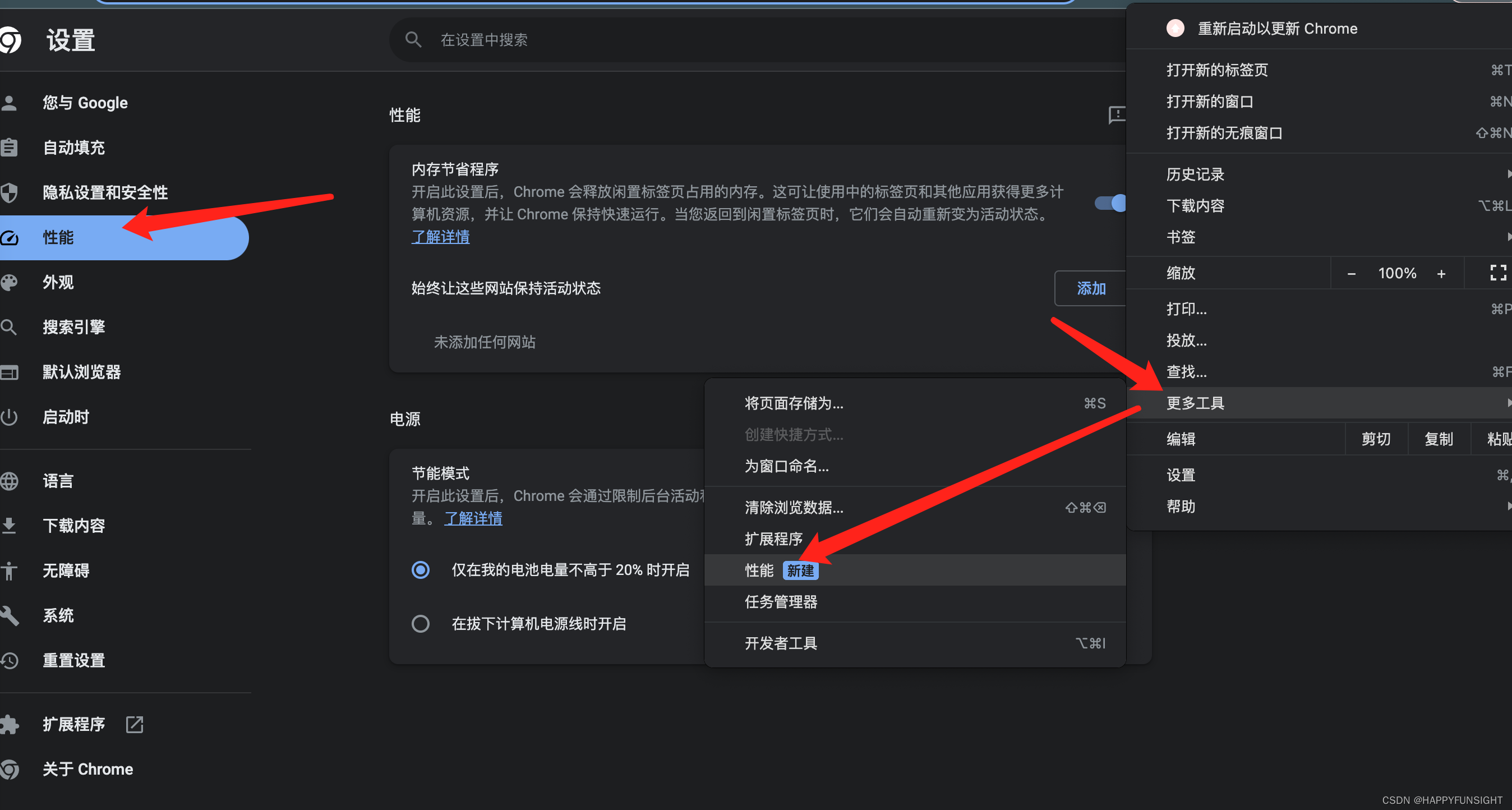Click the 添加 button
The height and width of the screenshot is (810, 1512).
[1091, 288]
